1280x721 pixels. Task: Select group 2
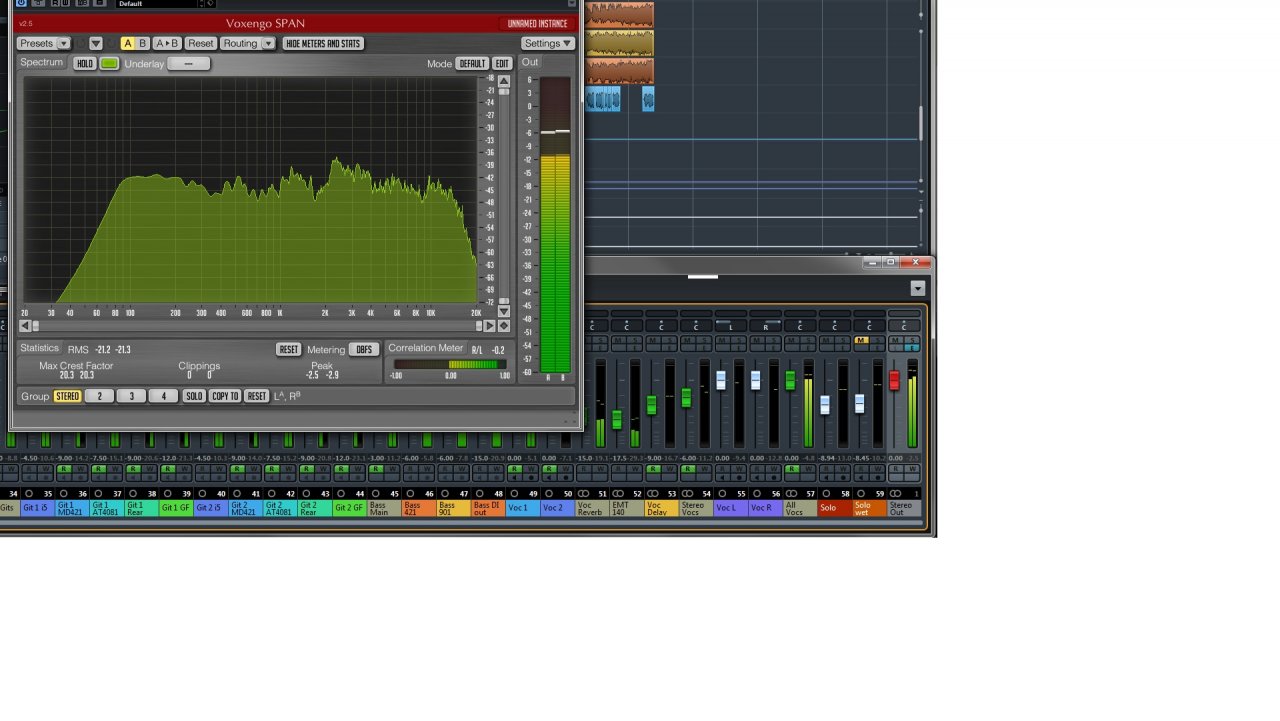[99, 397]
